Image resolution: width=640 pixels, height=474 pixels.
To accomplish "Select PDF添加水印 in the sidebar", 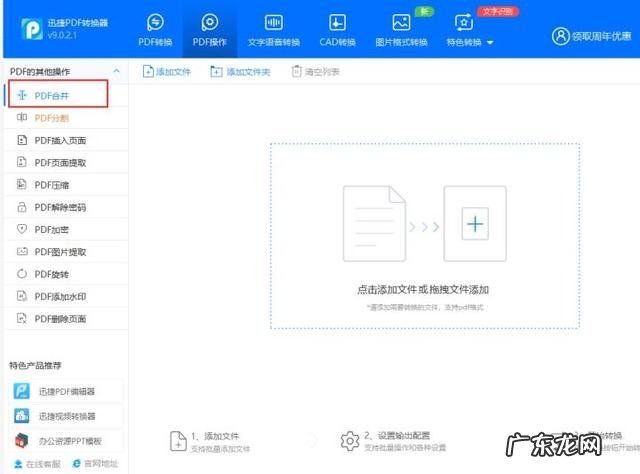I will coord(65,296).
